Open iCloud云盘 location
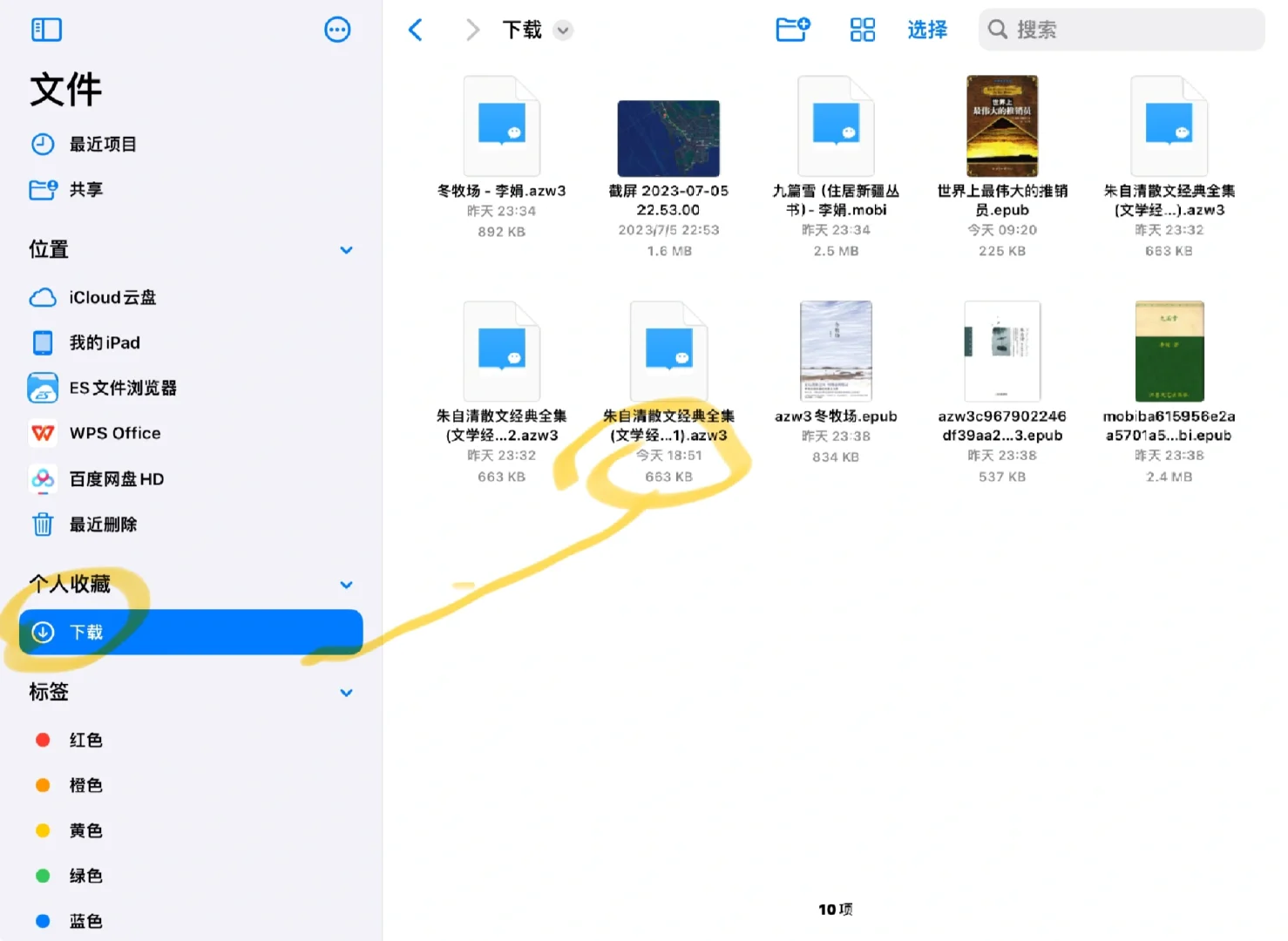The height and width of the screenshot is (941, 1288). (x=192, y=298)
